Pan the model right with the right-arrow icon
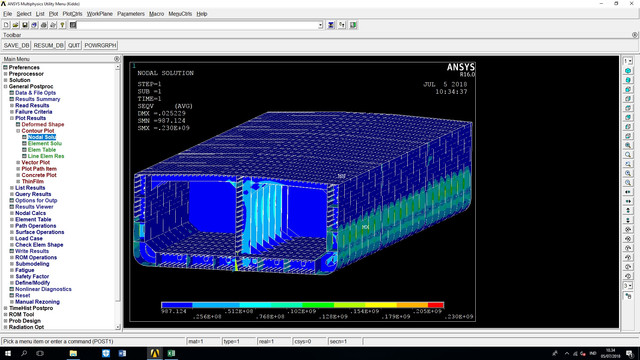 [628, 201]
